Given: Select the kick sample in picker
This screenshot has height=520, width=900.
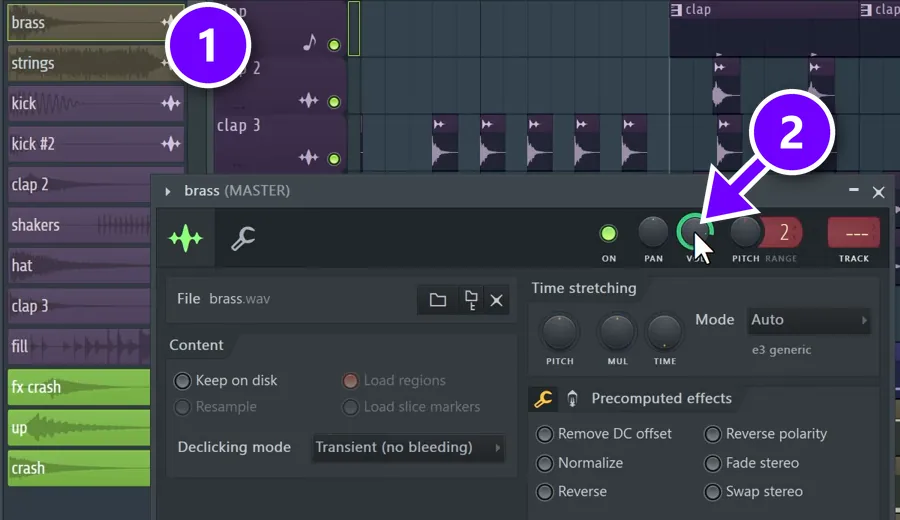Looking at the screenshot, I should click(x=96, y=104).
